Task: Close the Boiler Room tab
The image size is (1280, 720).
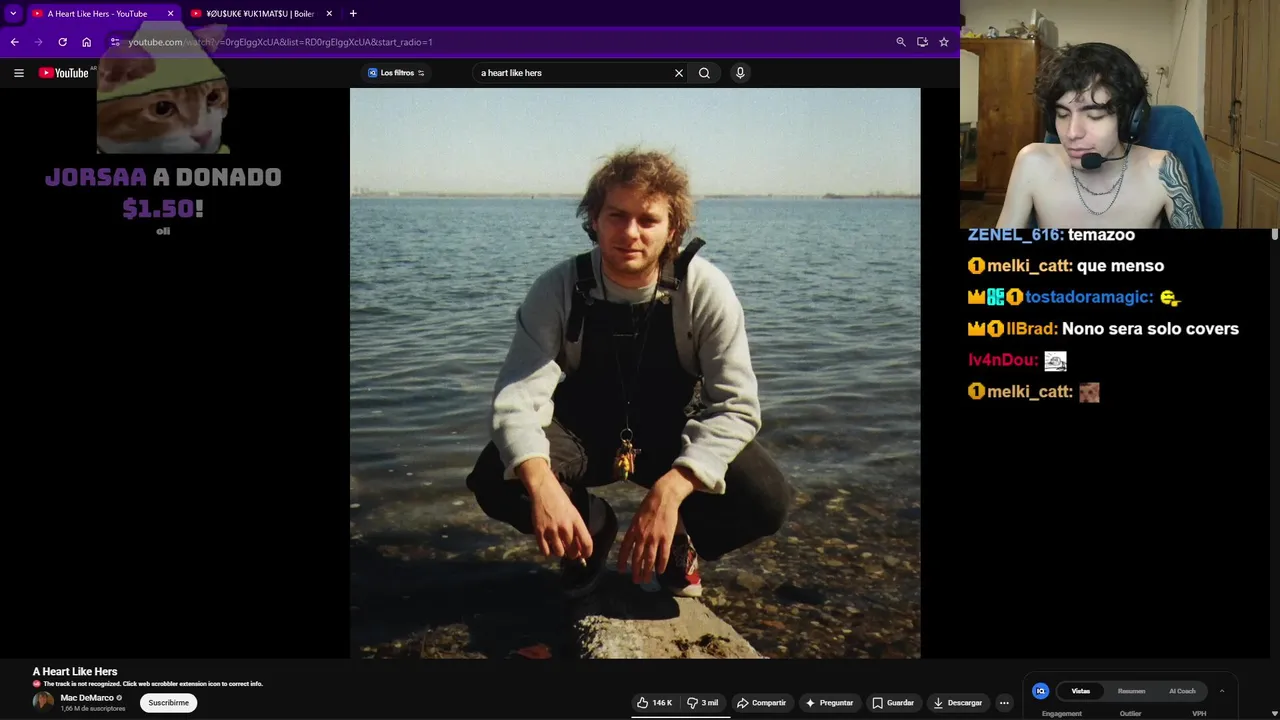Action: 329,14
